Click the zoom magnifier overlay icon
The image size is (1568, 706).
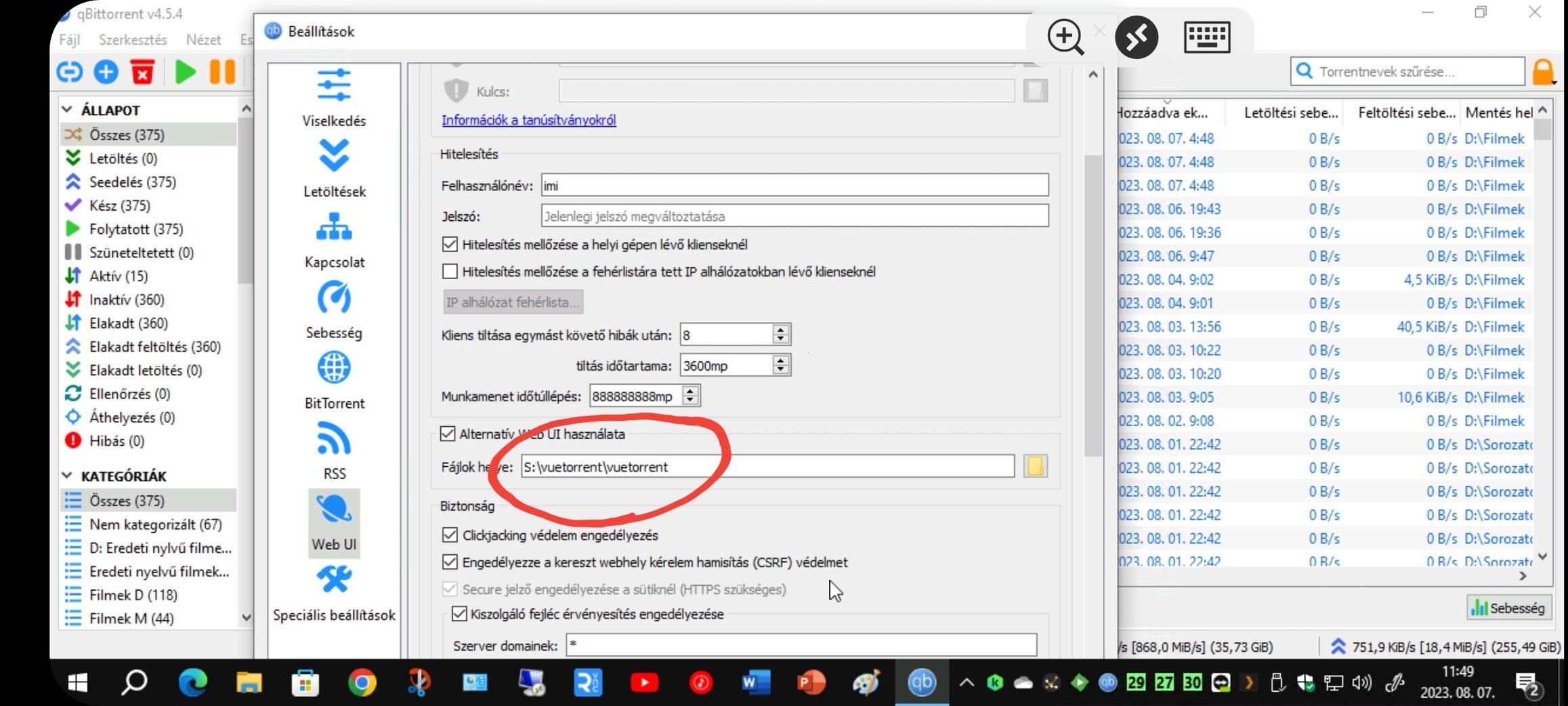coord(1065,37)
